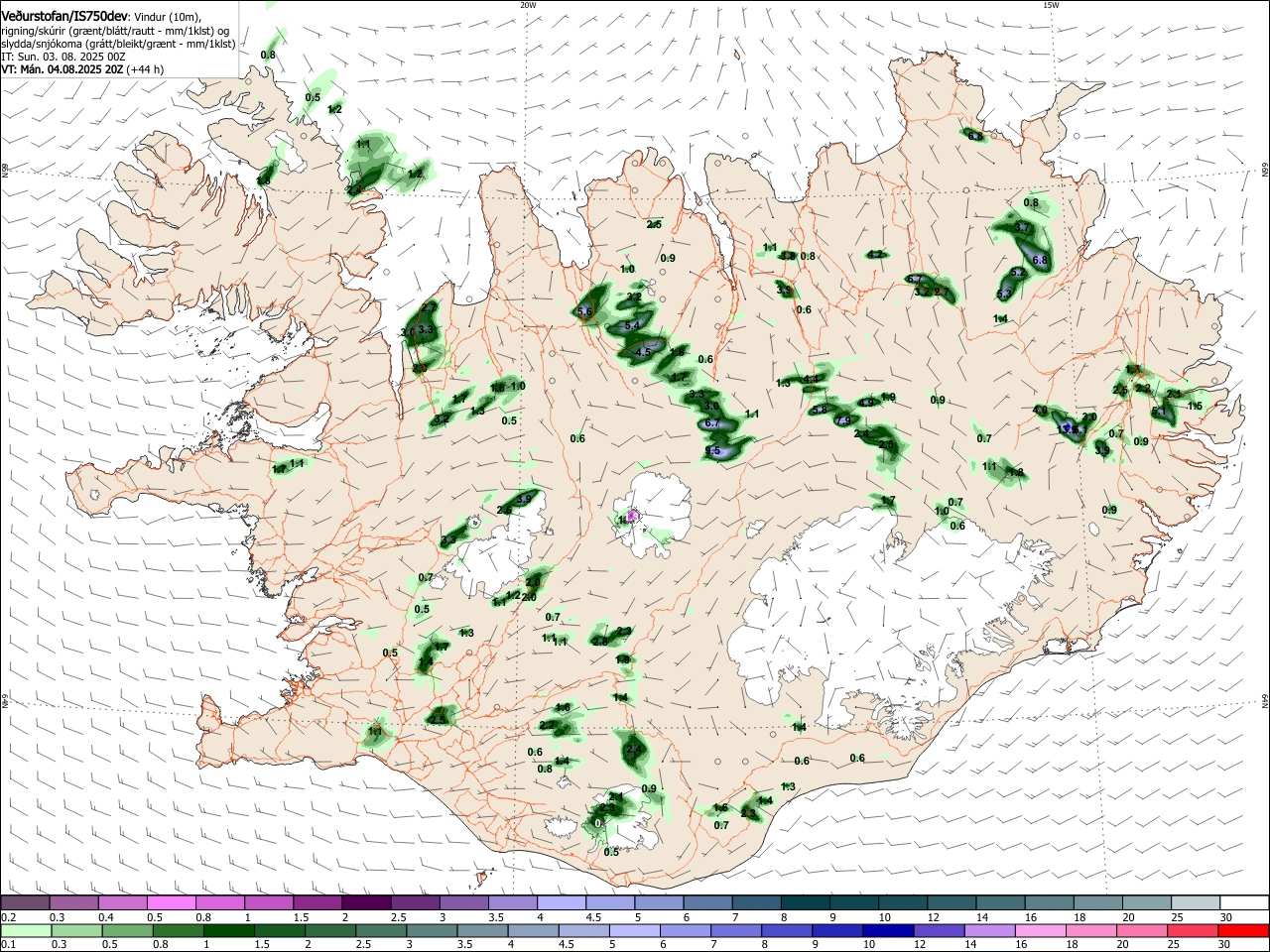Viewport: 1270px width, 952px height.
Task: Select bright red lower legend swatch after 30
Action: (1243, 930)
